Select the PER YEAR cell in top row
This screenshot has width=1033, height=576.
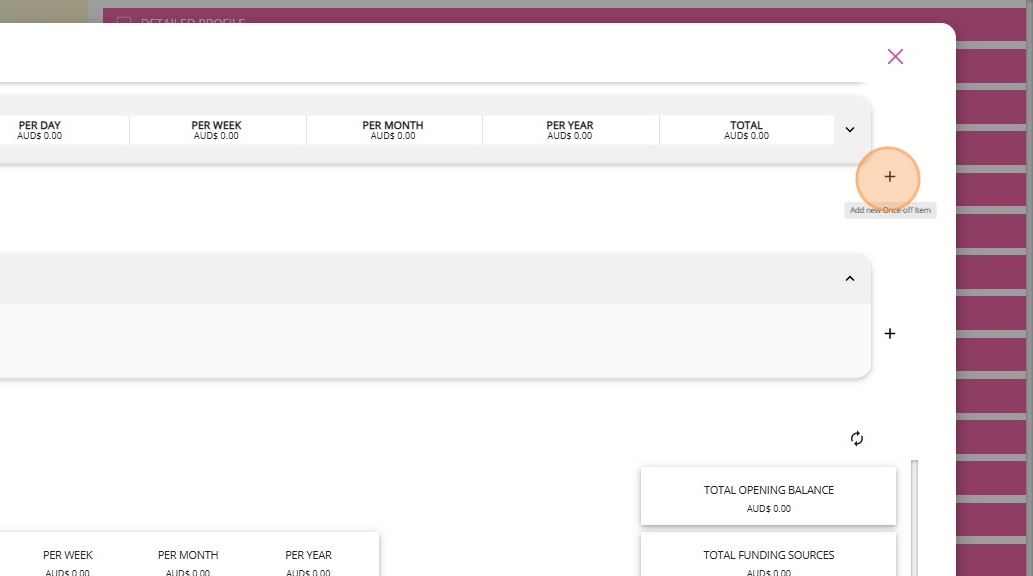pos(570,130)
